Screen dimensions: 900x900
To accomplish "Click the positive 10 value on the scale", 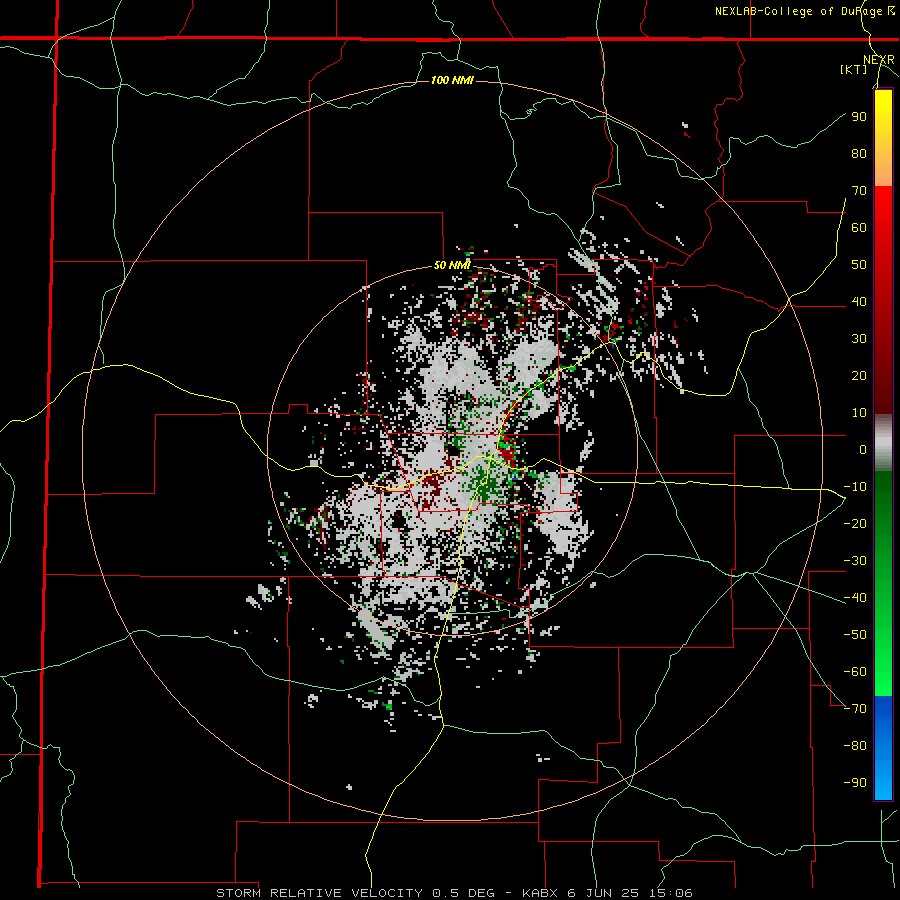I will (859, 413).
